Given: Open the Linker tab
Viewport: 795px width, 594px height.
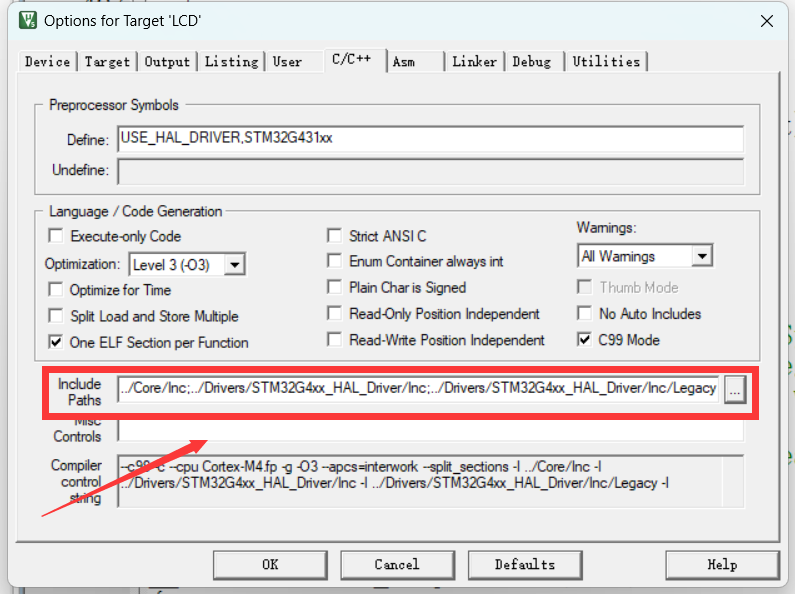Looking at the screenshot, I should (x=475, y=62).
